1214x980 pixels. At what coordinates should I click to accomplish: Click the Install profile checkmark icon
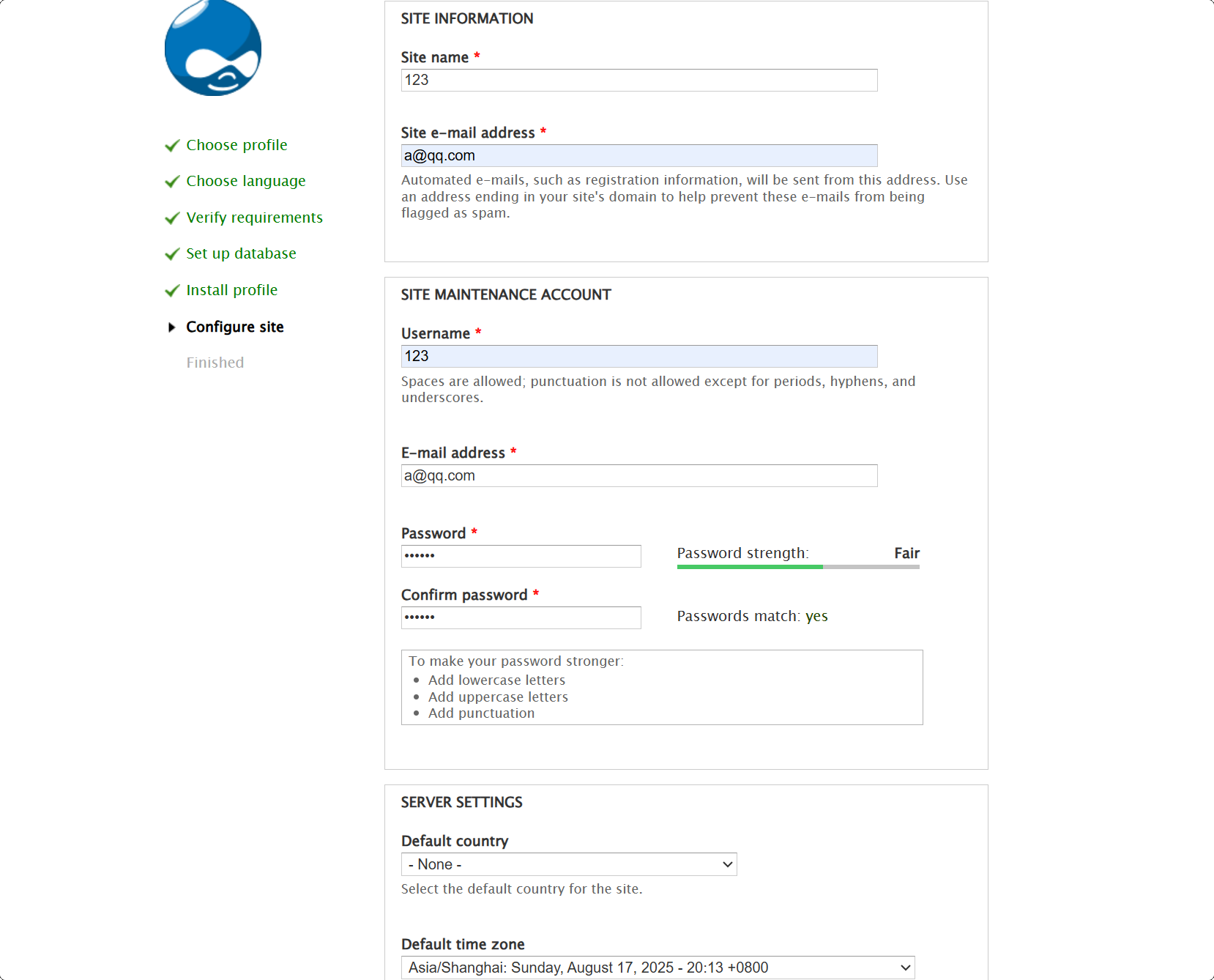(x=172, y=291)
